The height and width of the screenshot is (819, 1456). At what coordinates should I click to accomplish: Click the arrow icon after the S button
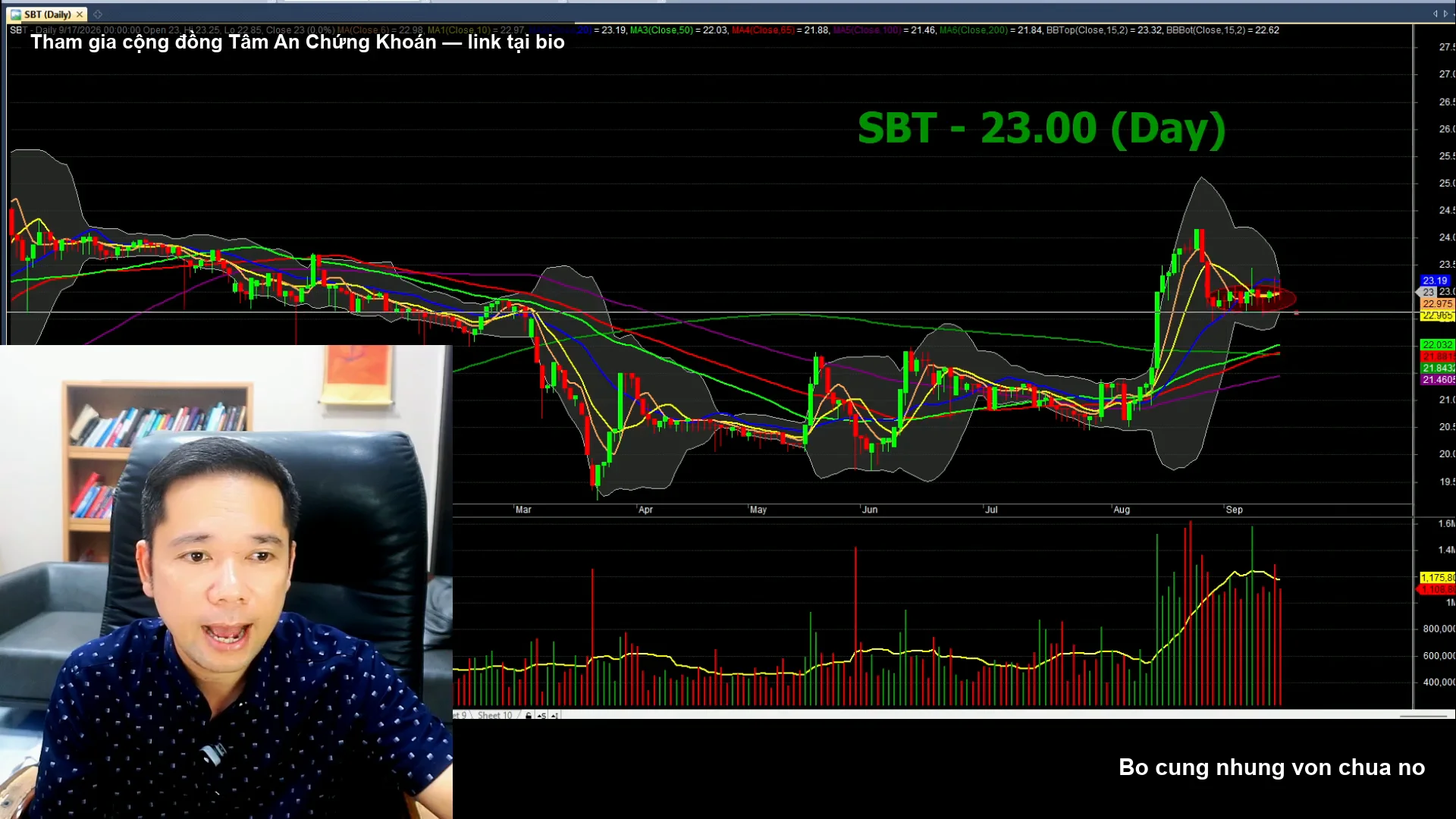pos(554,715)
